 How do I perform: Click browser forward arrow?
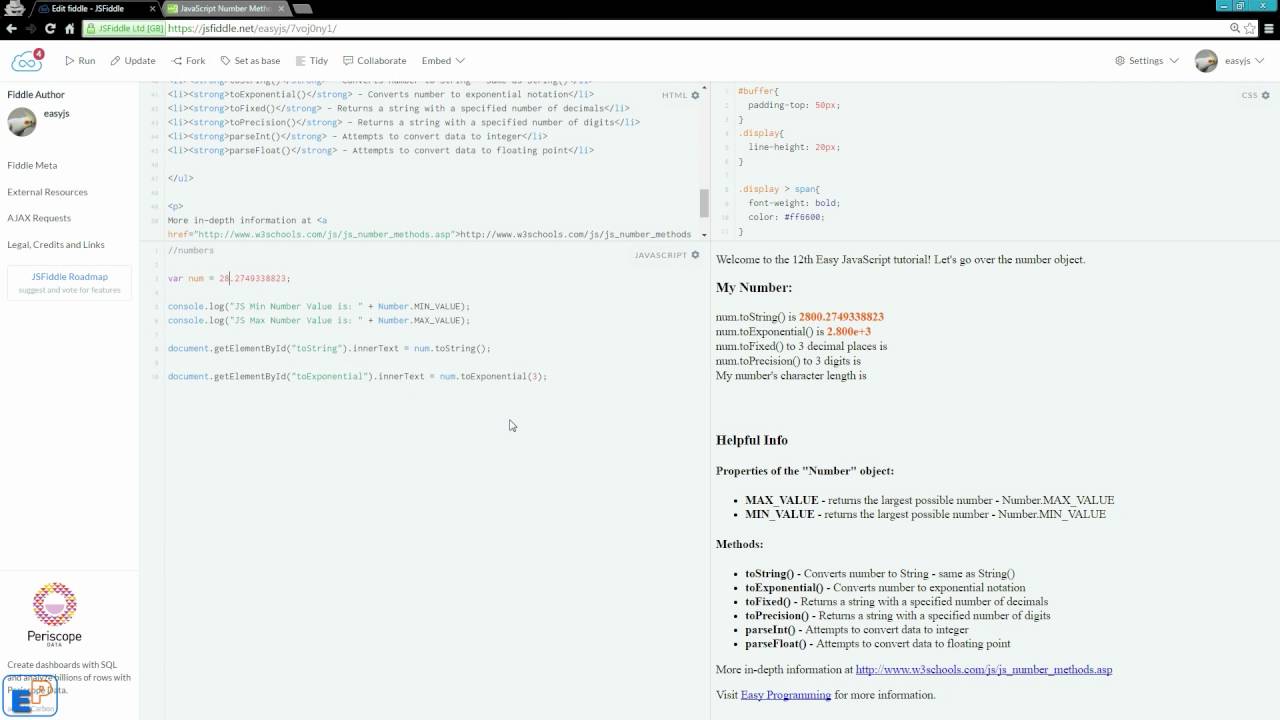coord(32,28)
